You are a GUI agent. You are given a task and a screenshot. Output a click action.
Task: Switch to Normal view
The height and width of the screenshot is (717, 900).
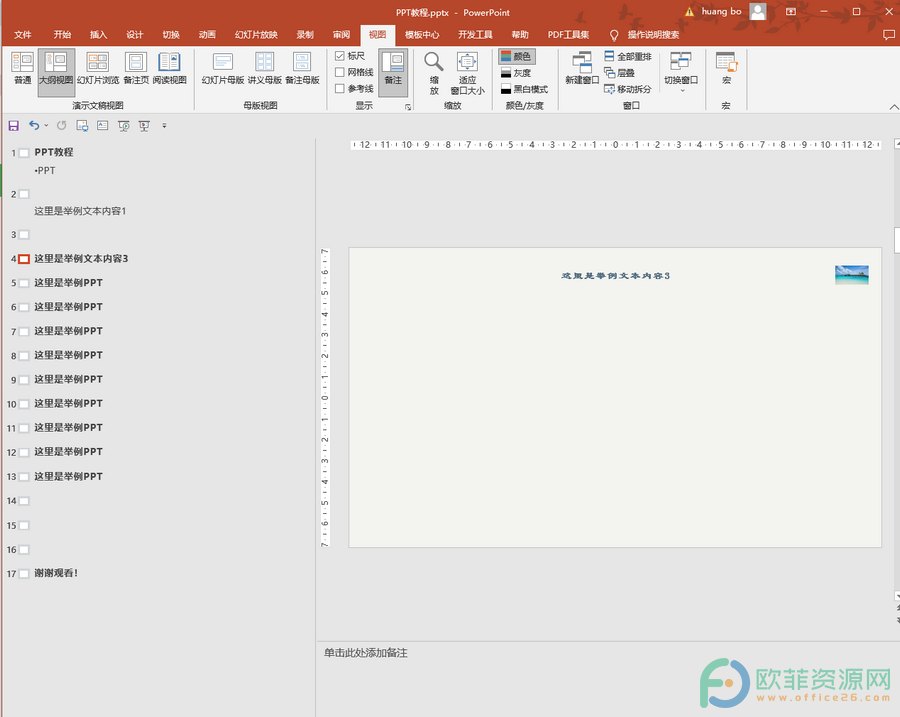(x=22, y=69)
